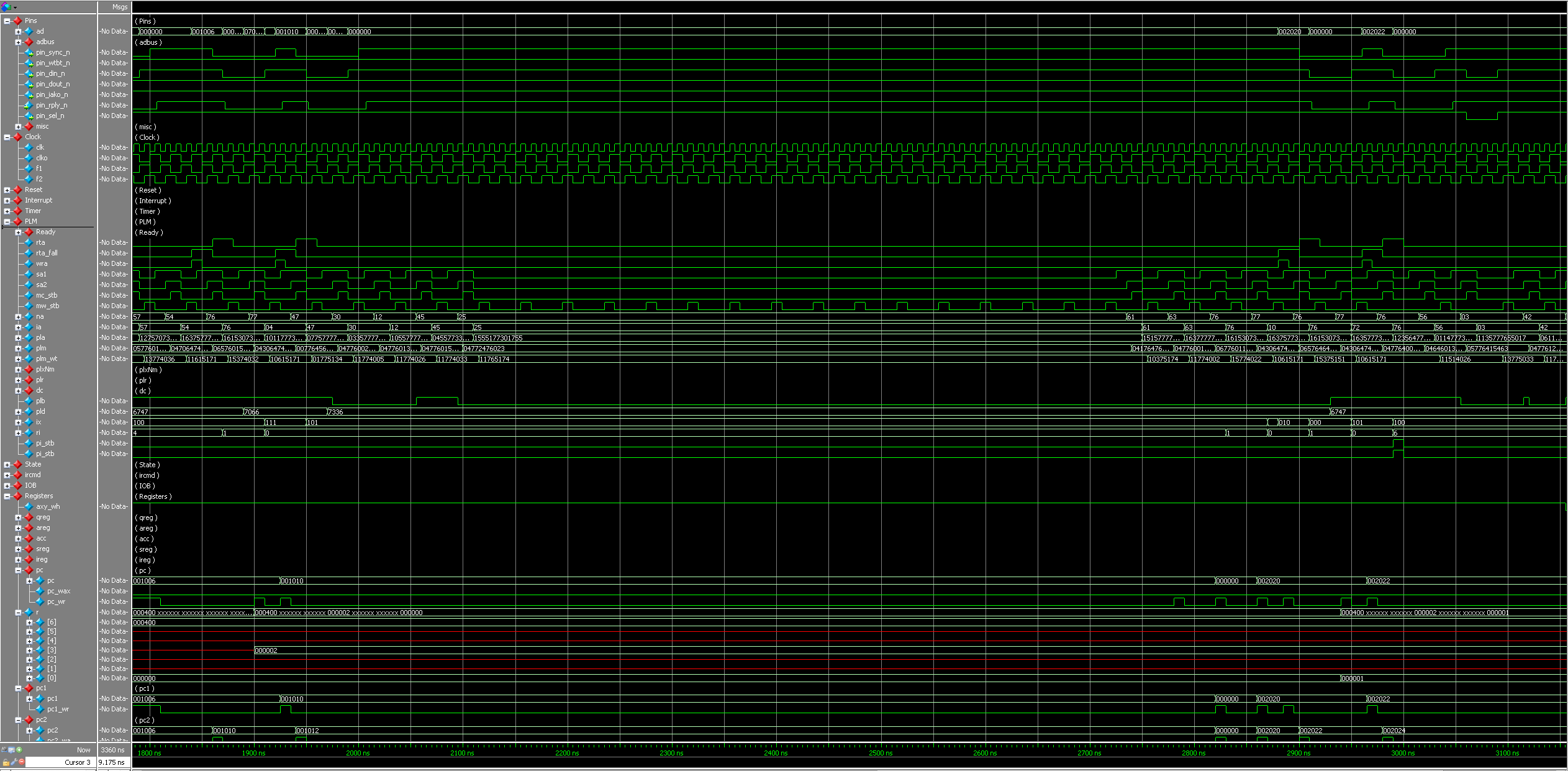1568x771 pixels.
Task: Collapse the Pins signal group
Action: click(x=7, y=21)
